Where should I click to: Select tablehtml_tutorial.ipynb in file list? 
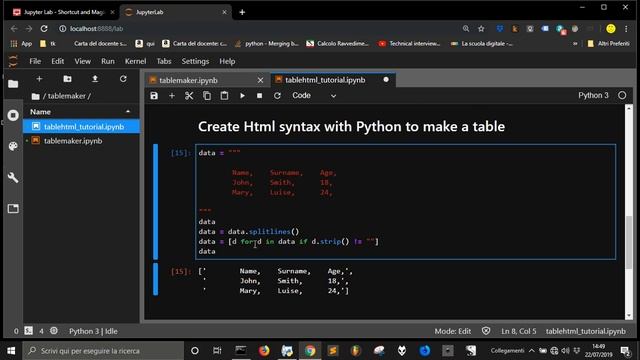tap(81, 127)
